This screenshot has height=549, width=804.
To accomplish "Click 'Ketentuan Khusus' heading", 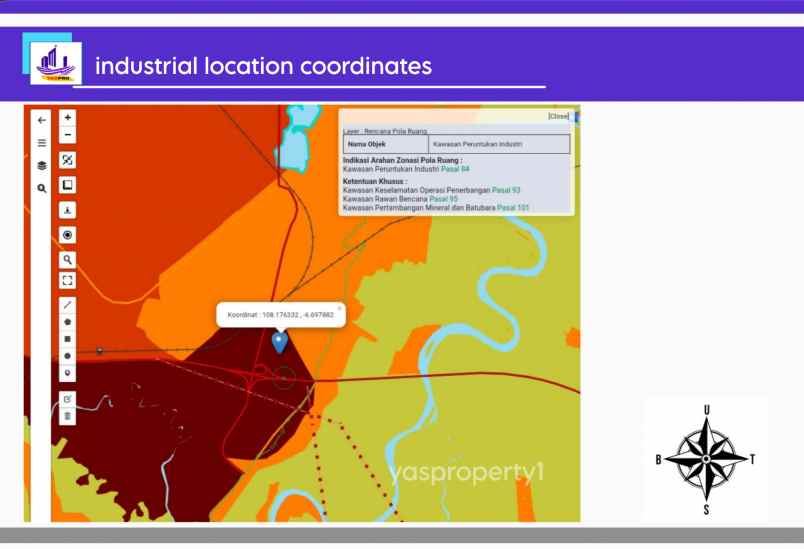I will click(x=375, y=181).
